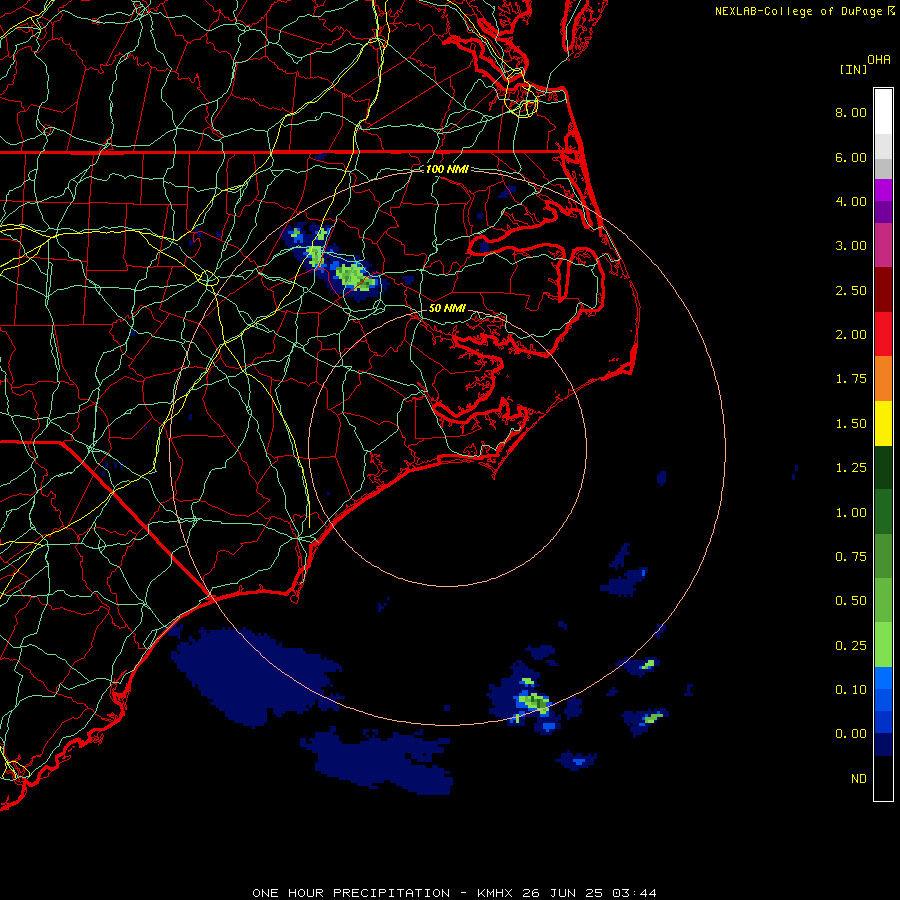Click the 0.00 legend value

click(x=851, y=734)
